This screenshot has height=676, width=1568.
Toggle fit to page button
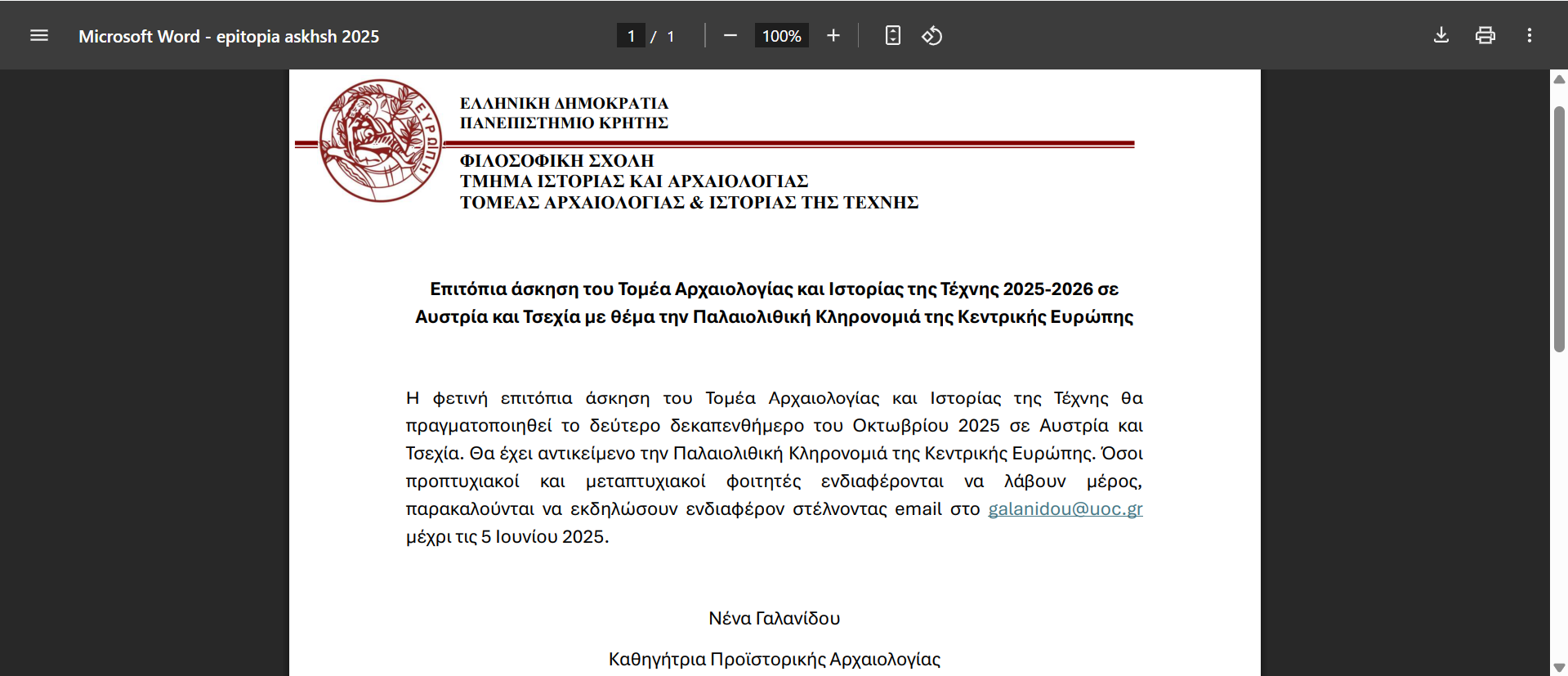pos(893,35)
